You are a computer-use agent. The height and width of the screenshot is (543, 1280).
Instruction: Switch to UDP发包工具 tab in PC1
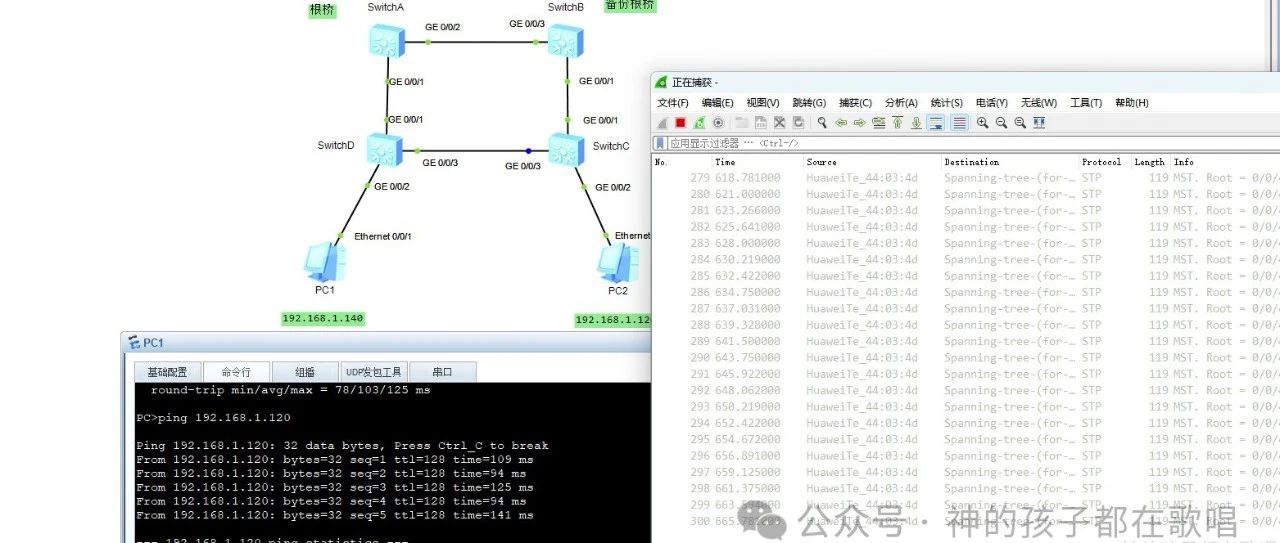point(373,372)
